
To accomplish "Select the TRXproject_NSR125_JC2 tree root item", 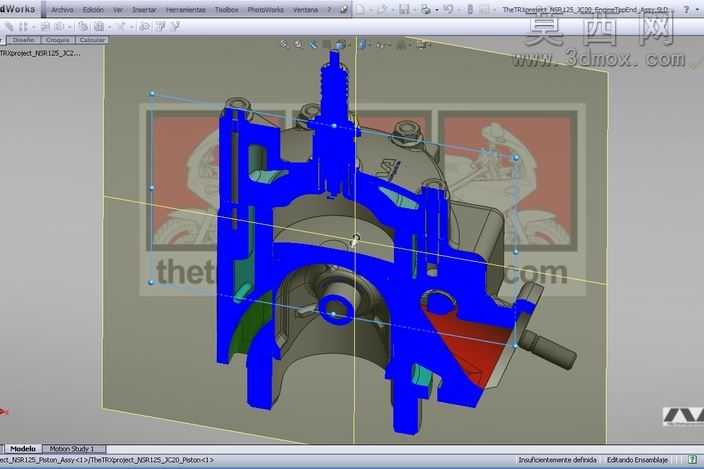I will pos(40,53).
